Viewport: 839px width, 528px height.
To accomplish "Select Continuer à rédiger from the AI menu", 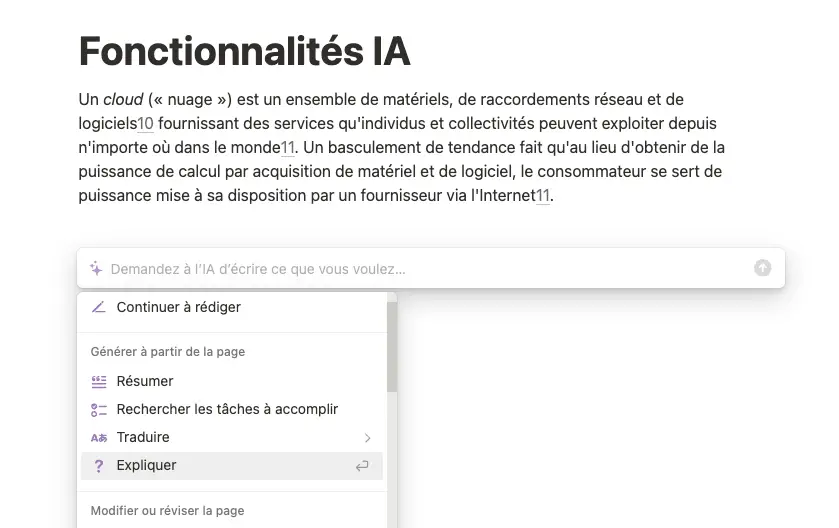I will click(x=232, y=307).
